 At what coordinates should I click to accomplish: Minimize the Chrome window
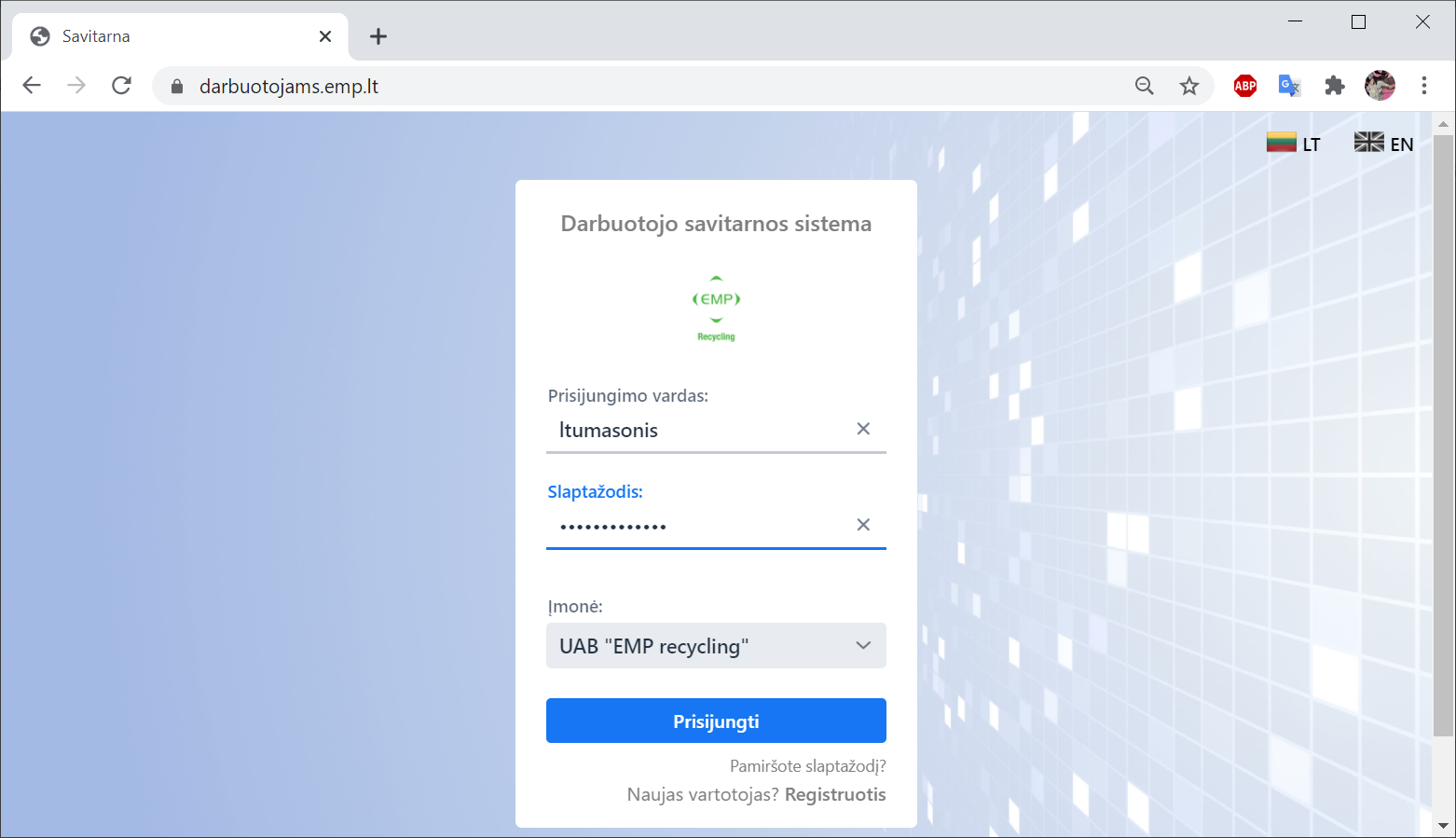[x=1295, y=21]
